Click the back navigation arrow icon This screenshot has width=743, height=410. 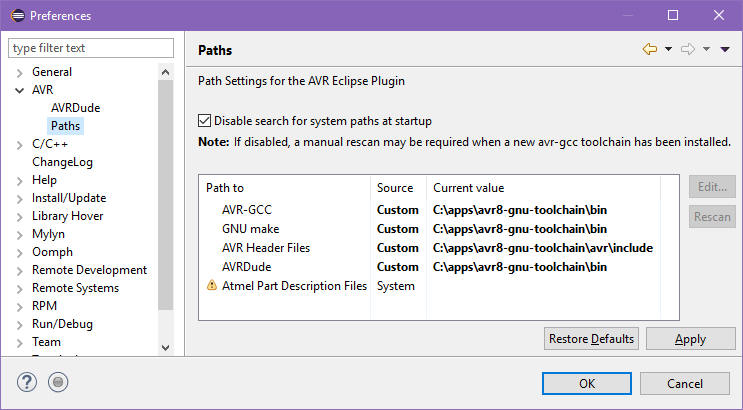click(x=650, y=49)
